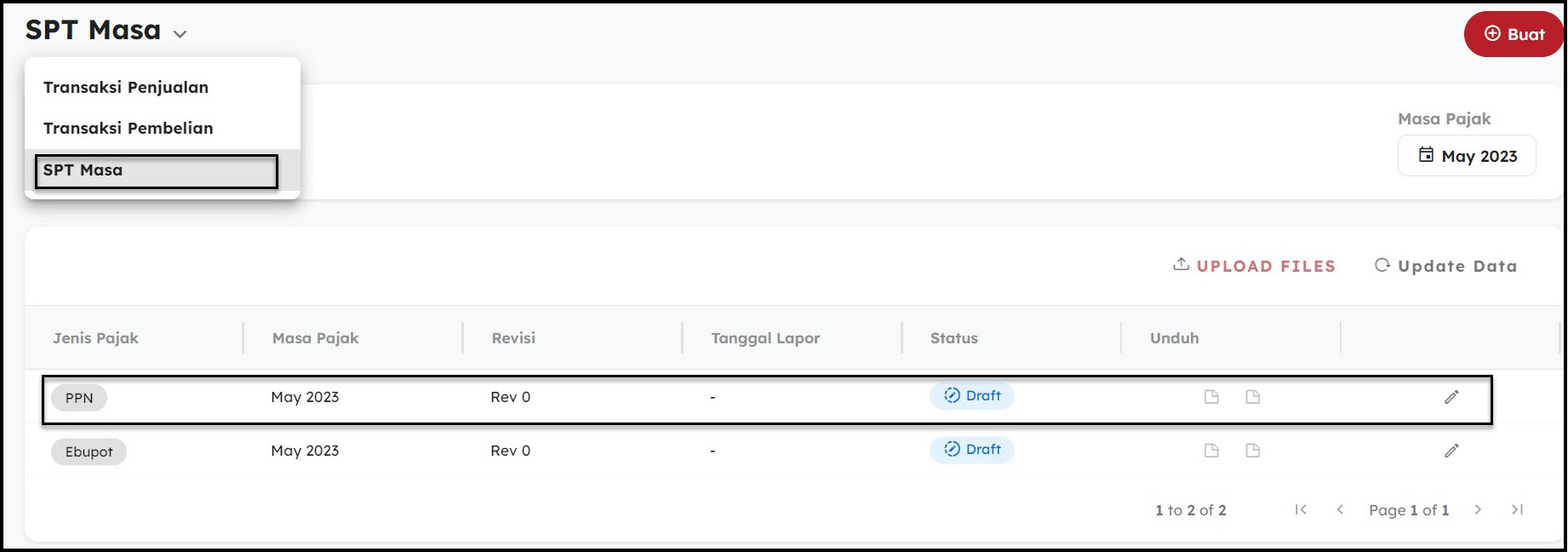Select Transaksi Penjualan from the menu
Viewport: 1568px width, 552px height.
coord(126,87)
